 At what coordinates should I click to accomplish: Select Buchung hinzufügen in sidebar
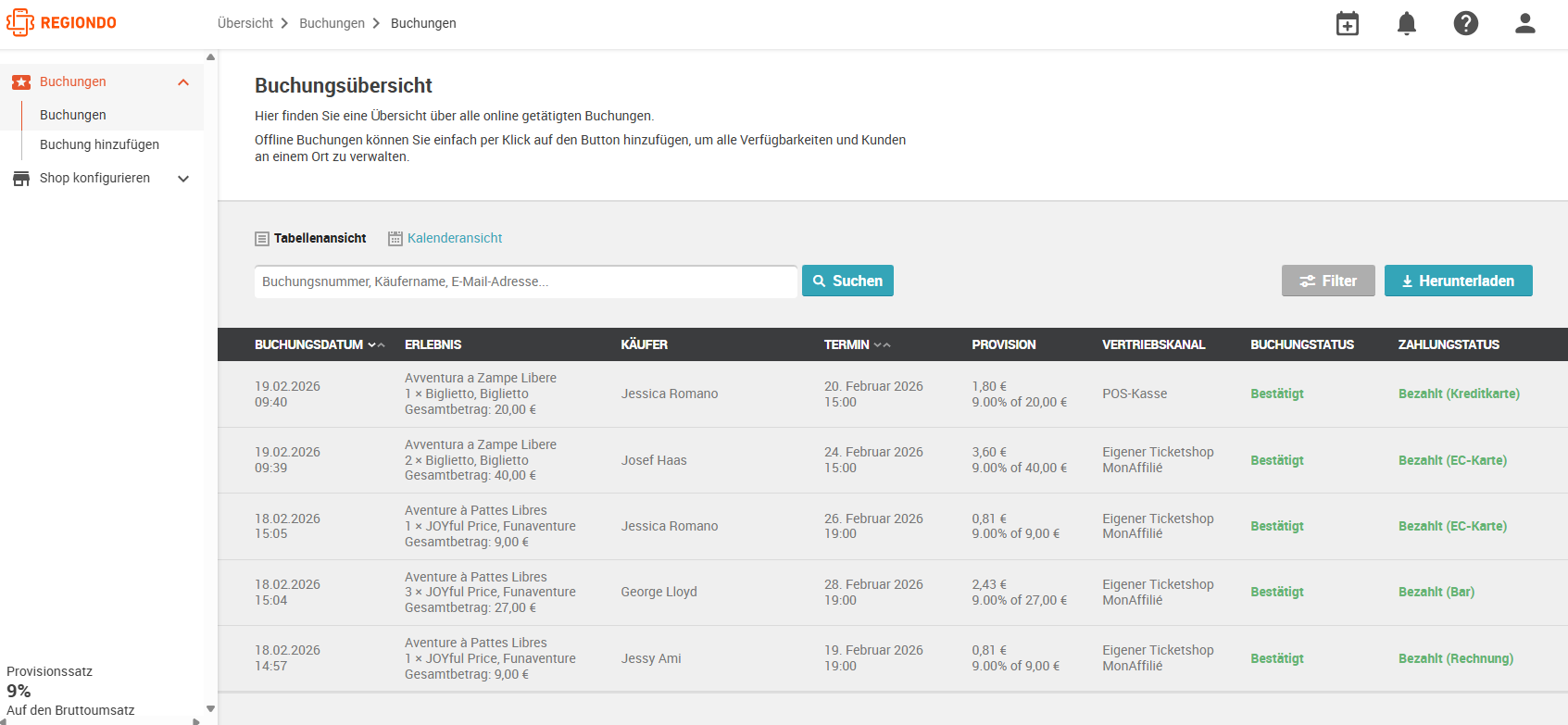pos(99,144)
